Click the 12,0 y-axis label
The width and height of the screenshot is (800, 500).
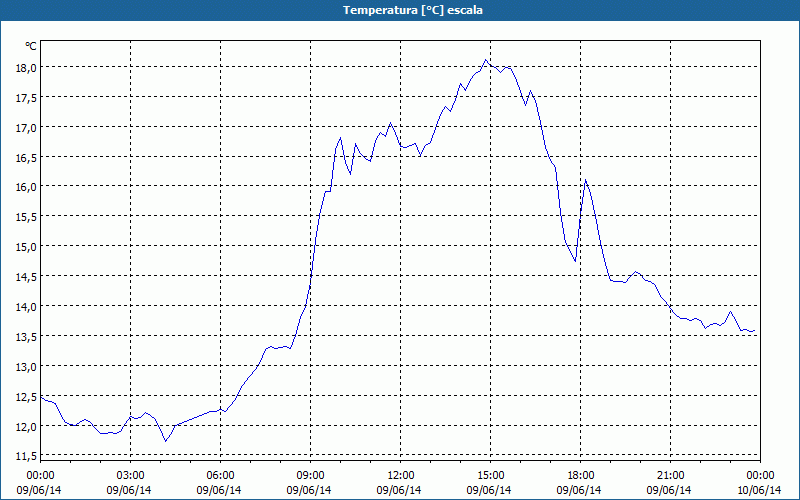26,427
